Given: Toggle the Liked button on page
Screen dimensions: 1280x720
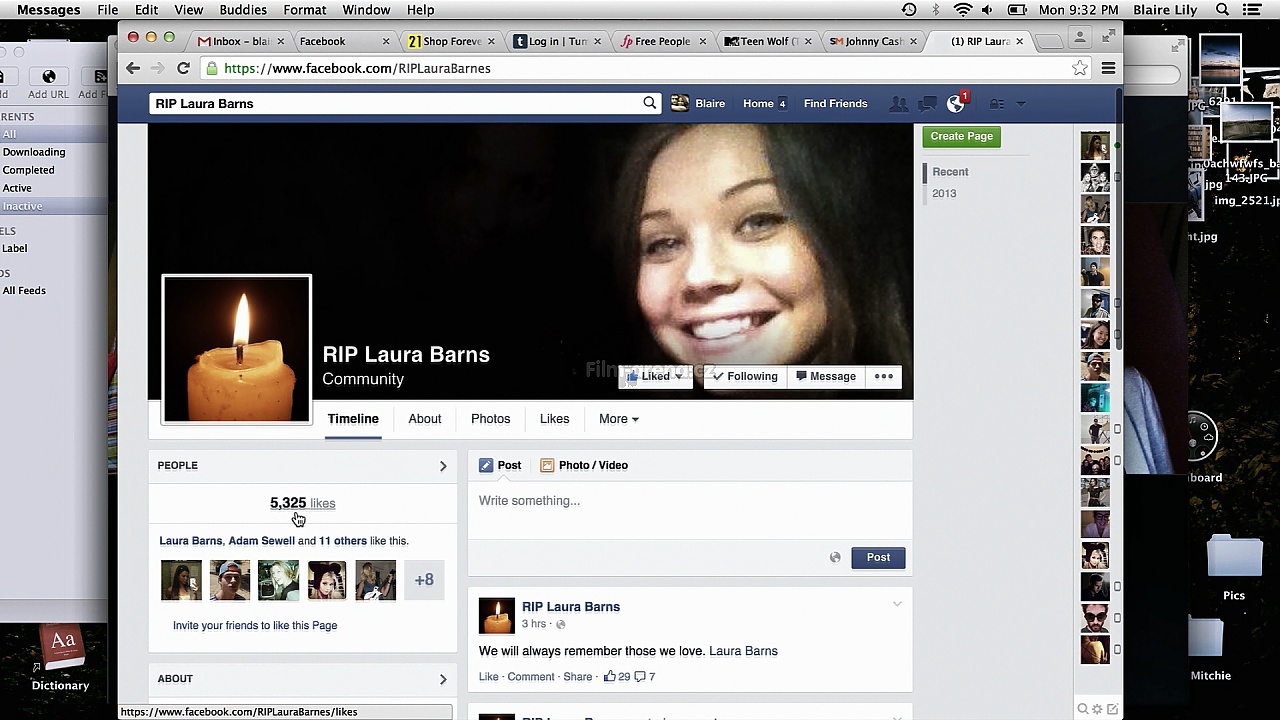Looking at the screenshot, I should (655, 376).
